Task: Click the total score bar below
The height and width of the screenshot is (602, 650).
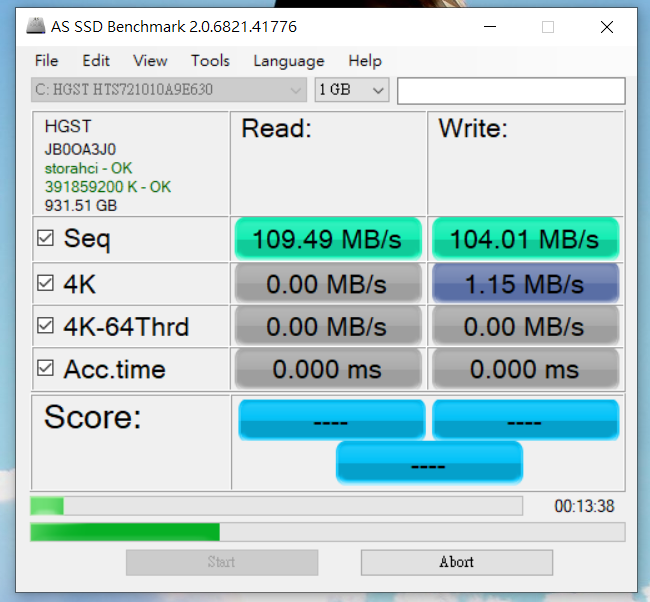Action: pos(429,463)
